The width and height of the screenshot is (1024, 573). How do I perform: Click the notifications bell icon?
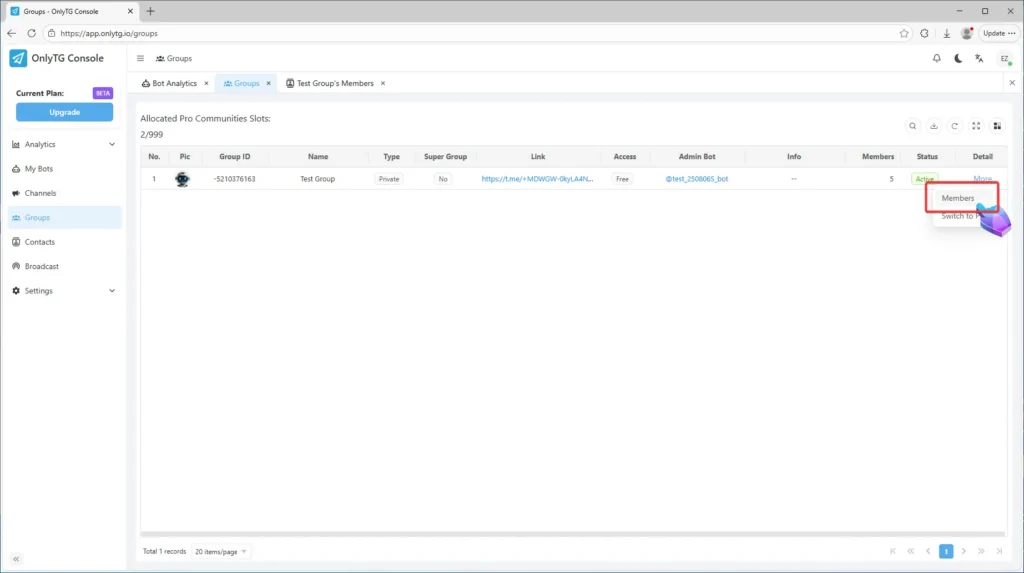click(937, 59)
